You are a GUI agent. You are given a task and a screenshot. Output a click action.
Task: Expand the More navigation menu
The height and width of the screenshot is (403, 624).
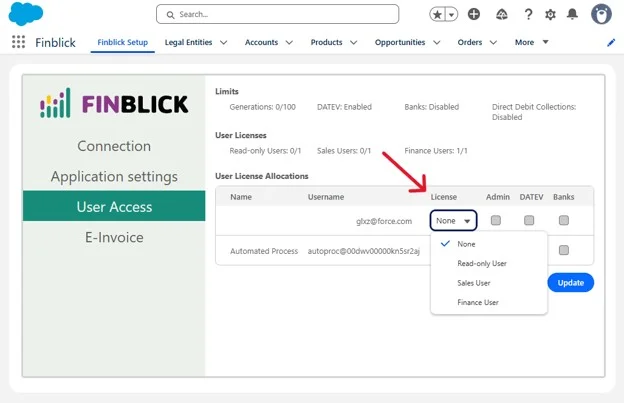pos(531,42)
